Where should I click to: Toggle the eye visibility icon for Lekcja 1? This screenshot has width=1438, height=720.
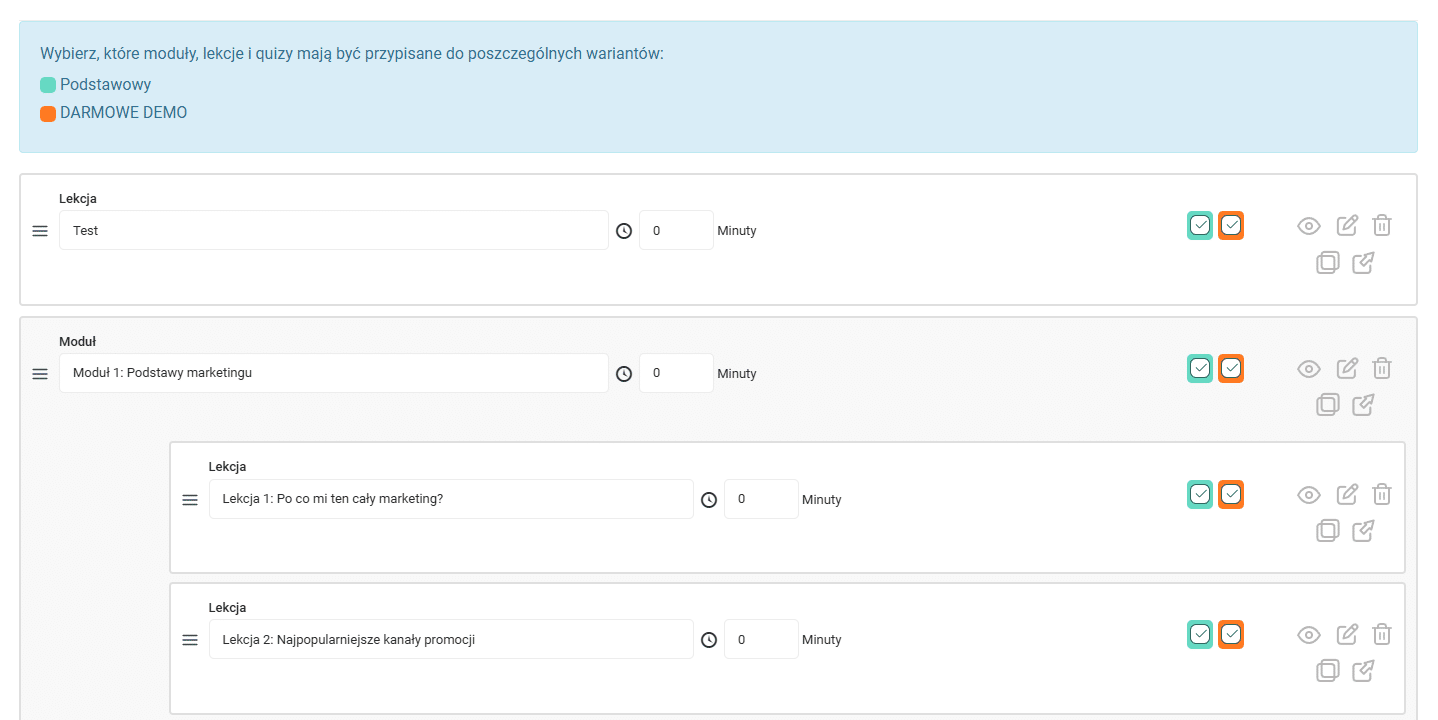(1309, 495)
